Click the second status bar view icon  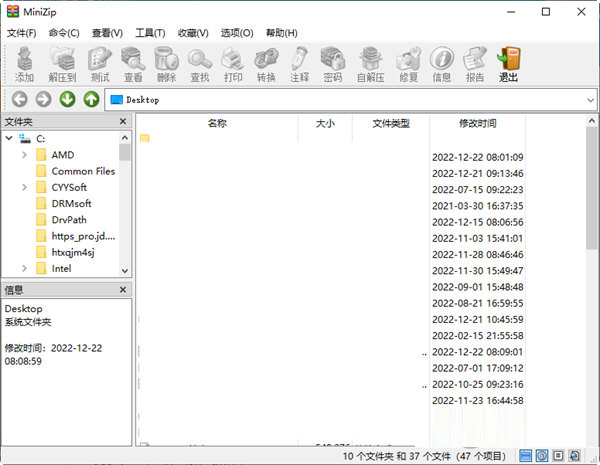tap(542, 455)
